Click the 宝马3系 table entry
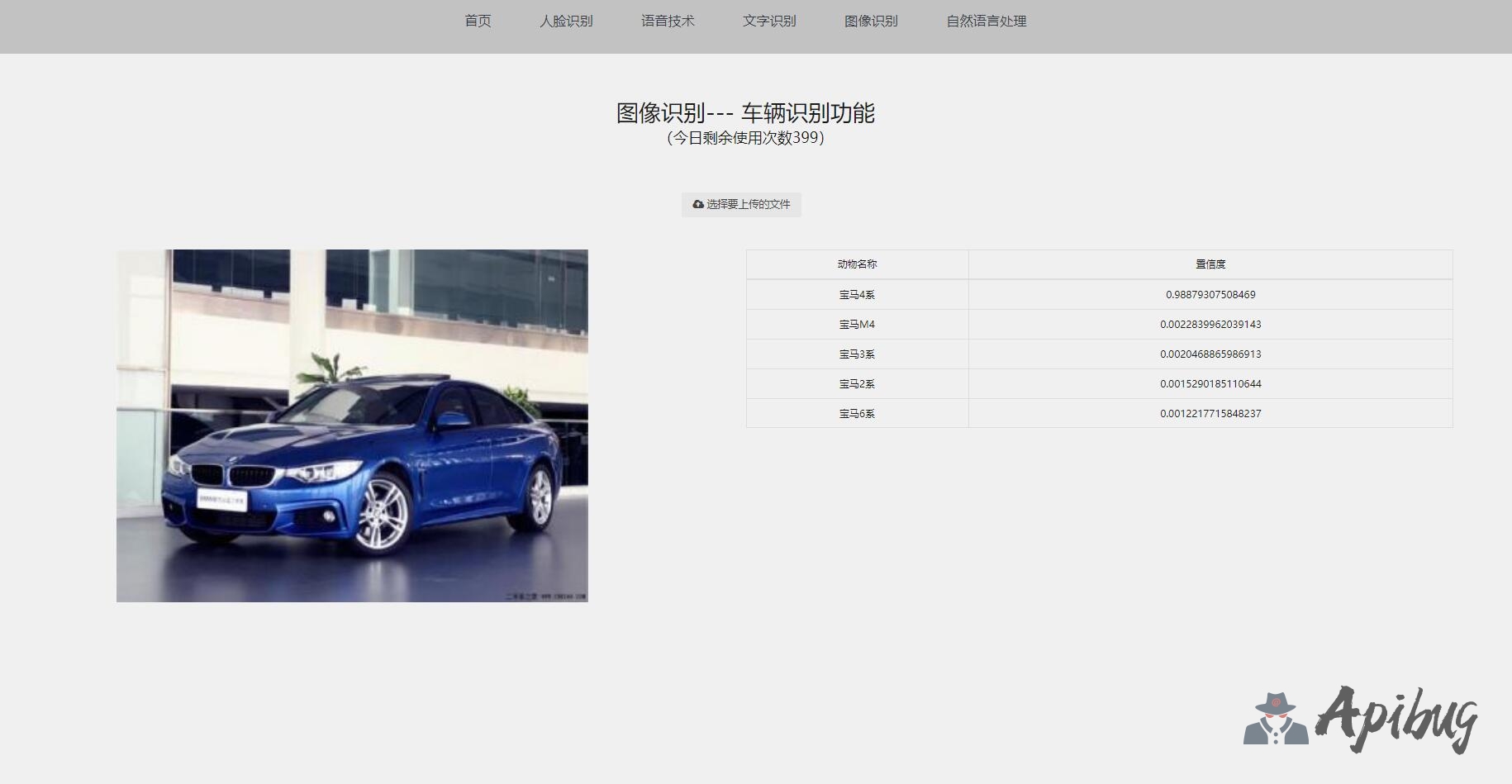This screenshot has width=1512, height=784. pos(857,354)
